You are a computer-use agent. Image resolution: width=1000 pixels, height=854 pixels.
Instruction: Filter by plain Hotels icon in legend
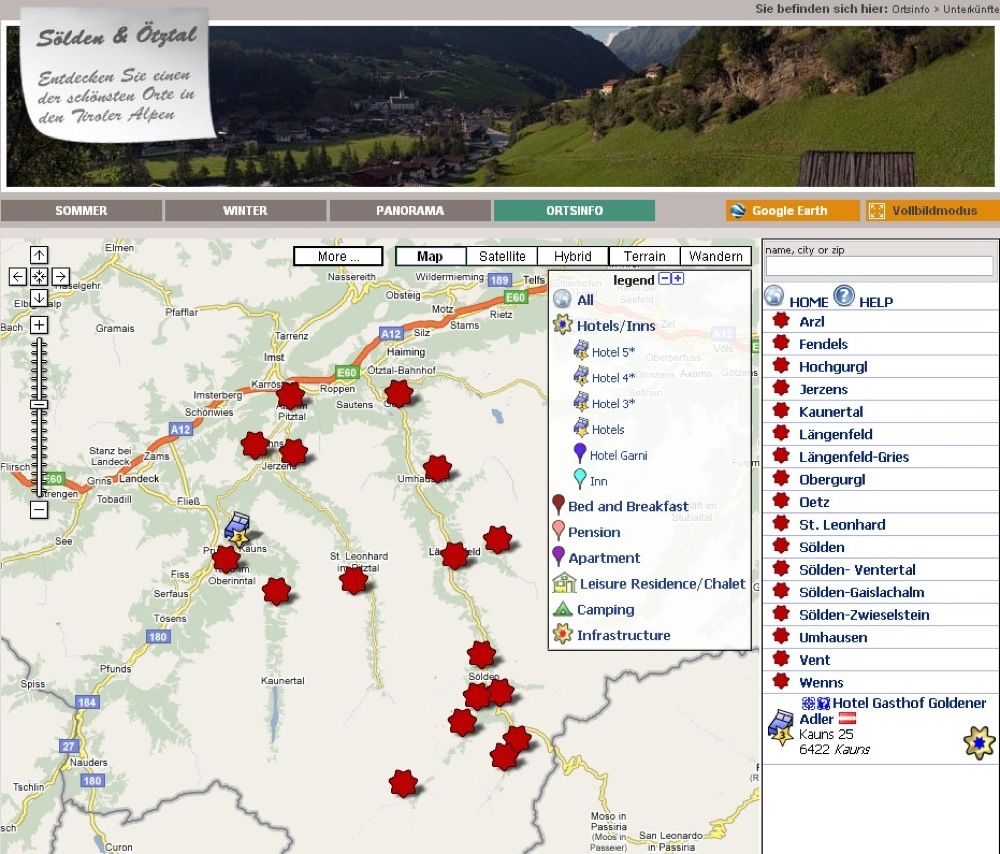pyautogui.click(x=580, y=427)
